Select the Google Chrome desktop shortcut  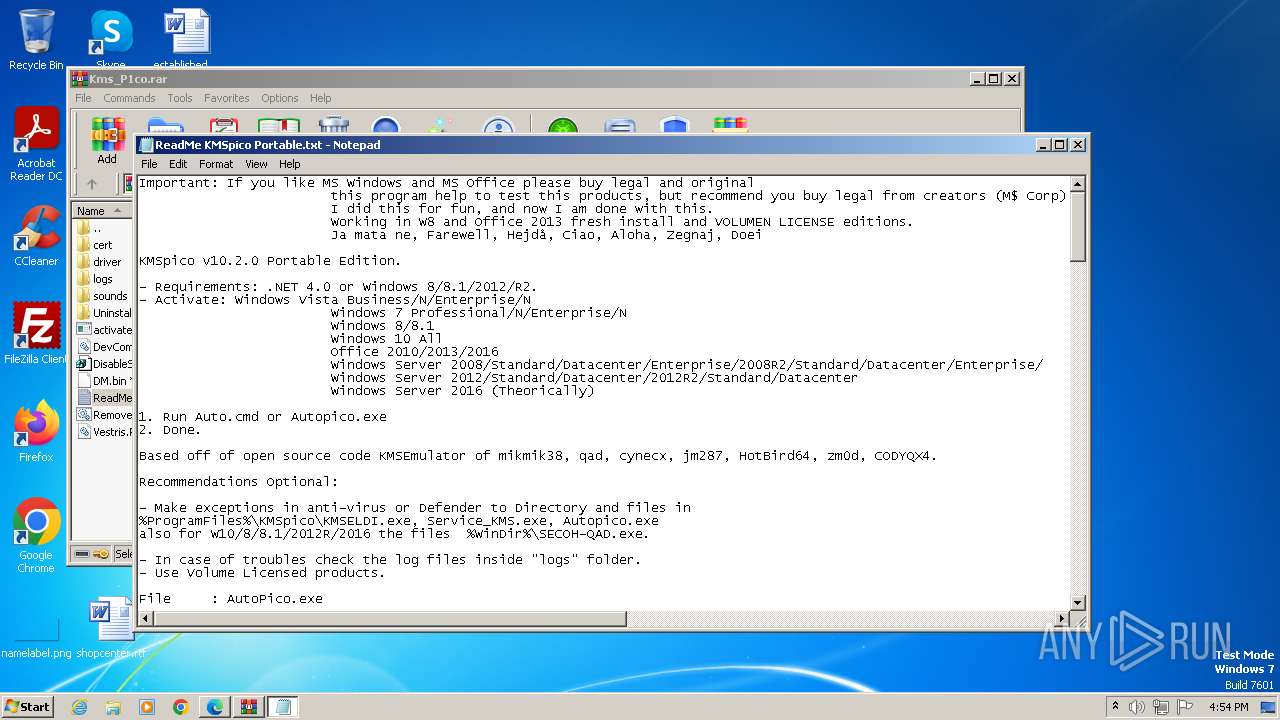[x=36, y=535]
